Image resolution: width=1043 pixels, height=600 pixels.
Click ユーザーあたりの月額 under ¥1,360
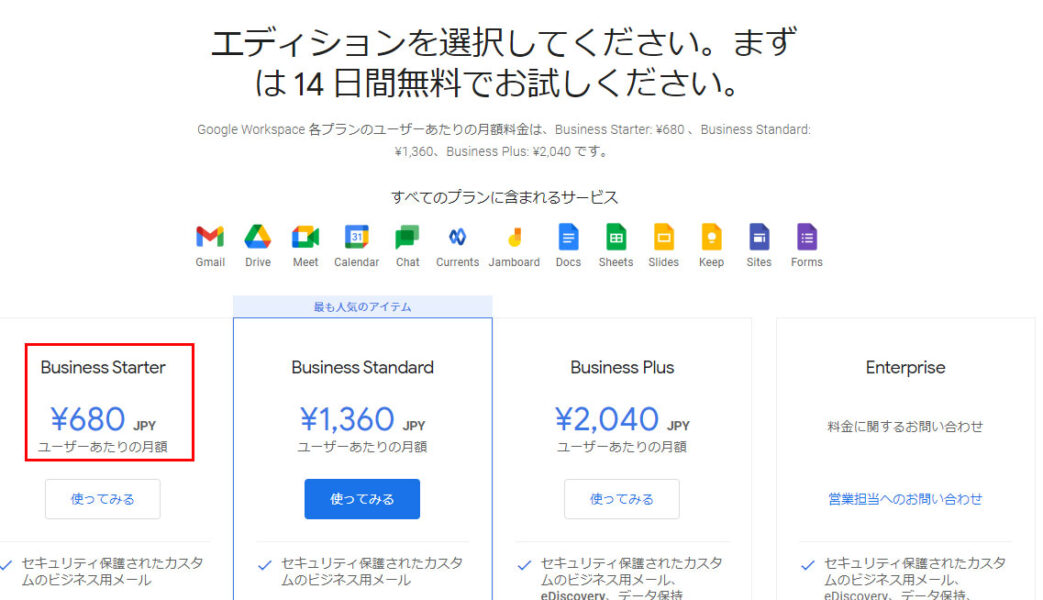coord(363,447)
